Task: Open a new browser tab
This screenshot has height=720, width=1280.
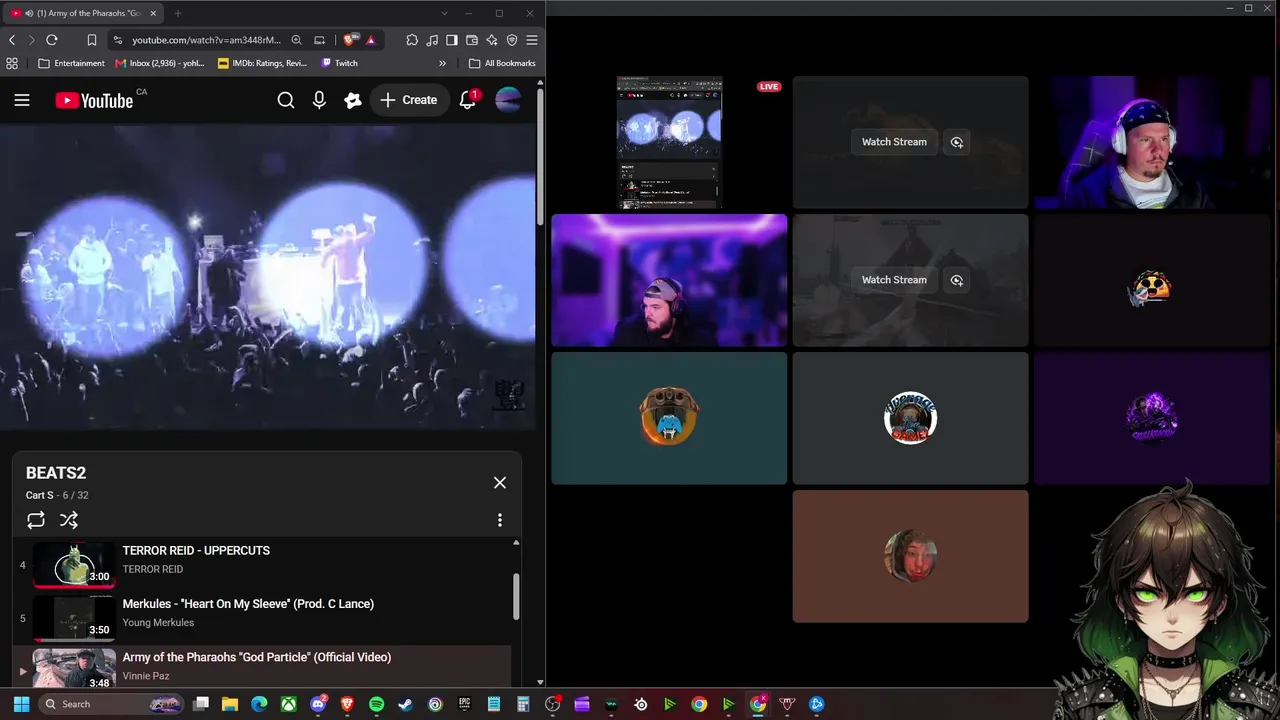Action: [x=177, y=13]
